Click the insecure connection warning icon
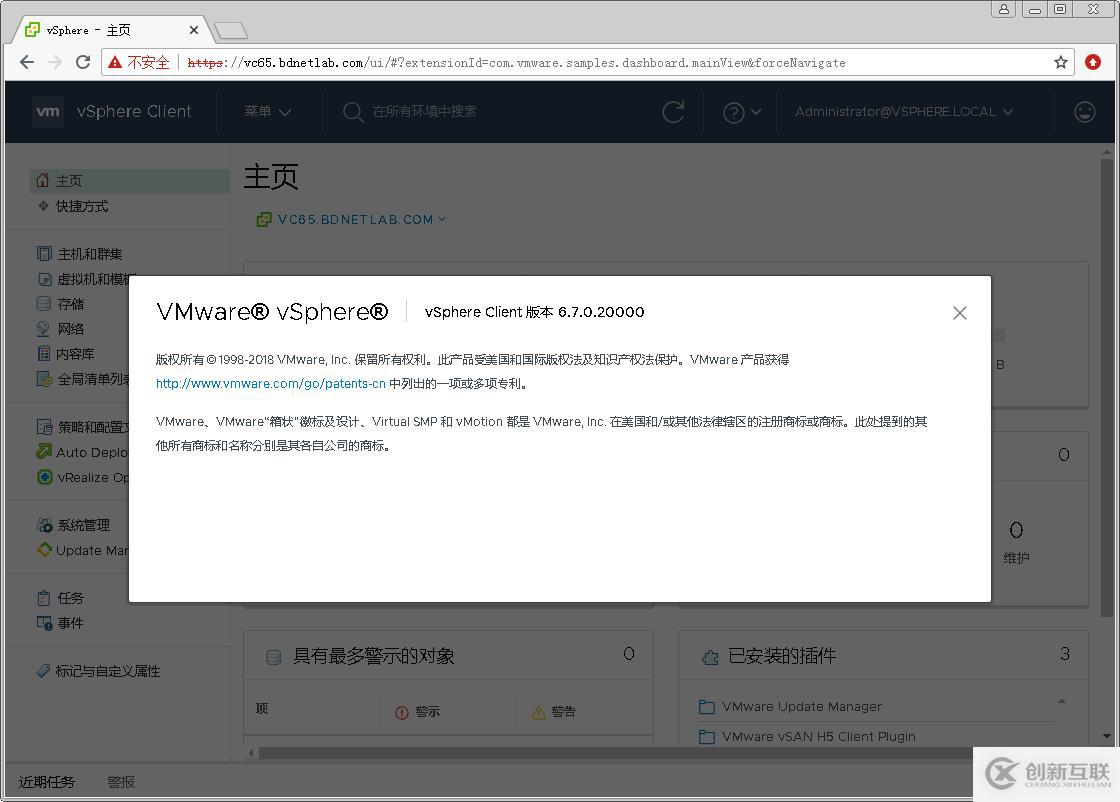1120x802 pixels. click(x=115, y=63)
